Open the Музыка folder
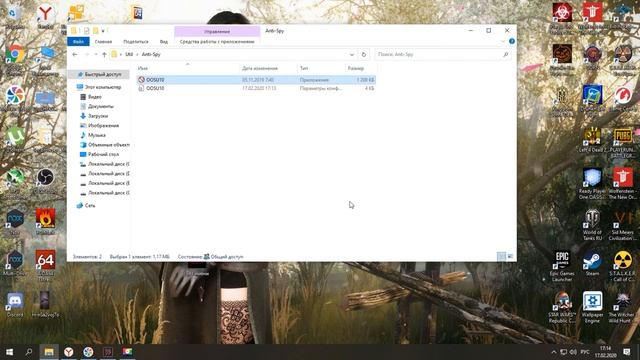 [93, 135]
